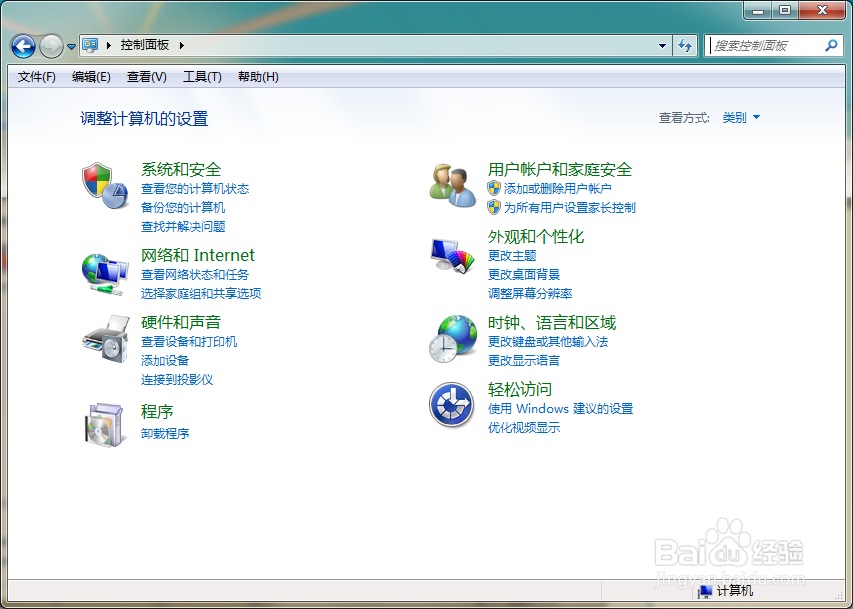Open the 外观和个性化 display icon

coord(451,255)
